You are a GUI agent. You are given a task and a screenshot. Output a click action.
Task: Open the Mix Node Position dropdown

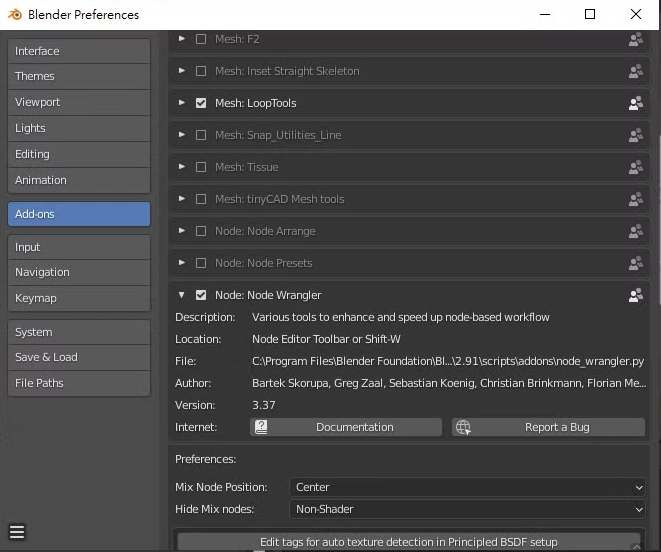pyautogui.click(x=468, y=487)
